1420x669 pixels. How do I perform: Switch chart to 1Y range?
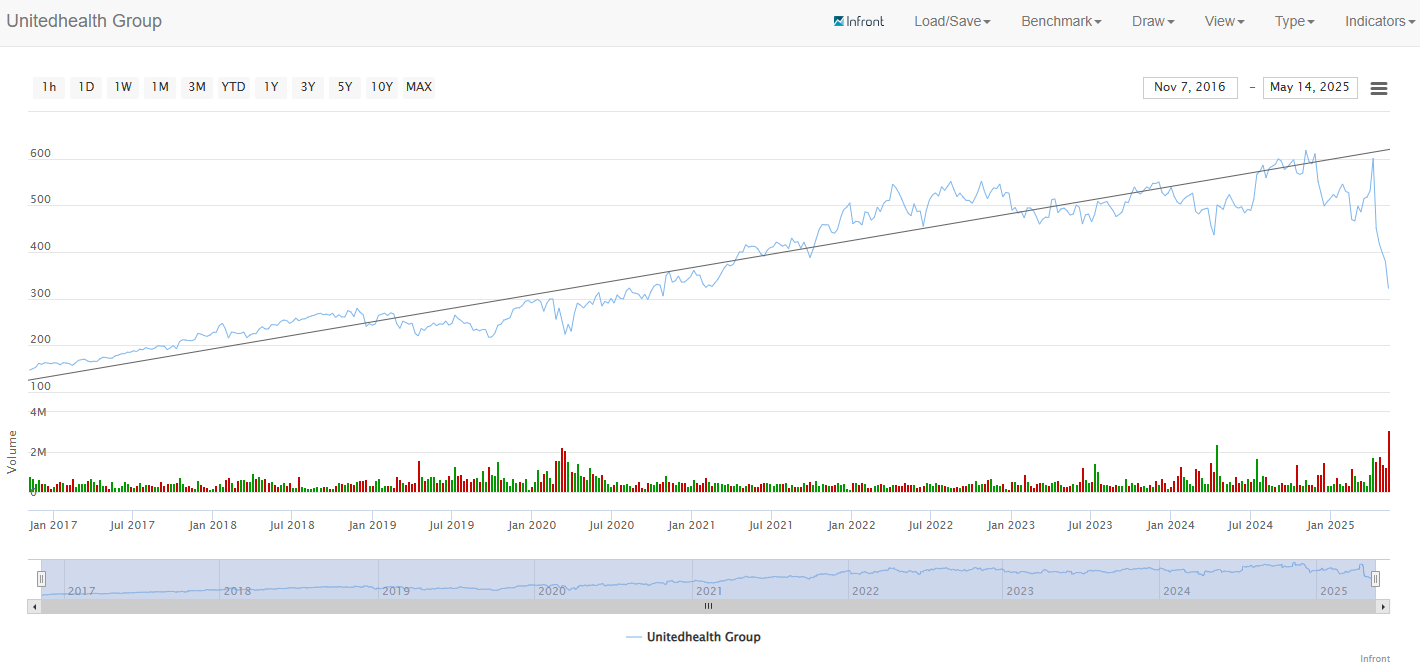coord(271,87)
